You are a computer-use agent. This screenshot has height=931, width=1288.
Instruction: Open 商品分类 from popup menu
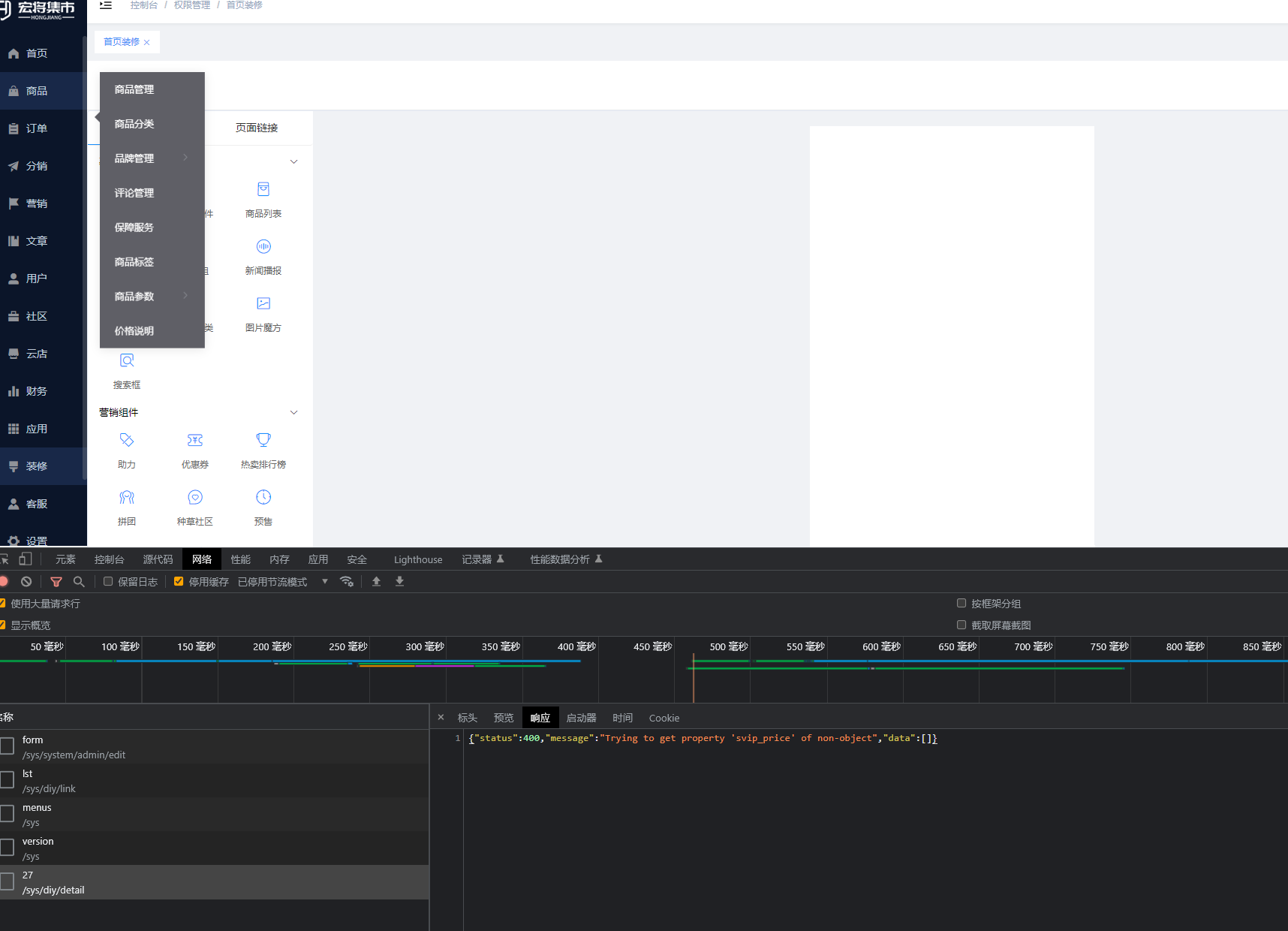tap(152, 124)
